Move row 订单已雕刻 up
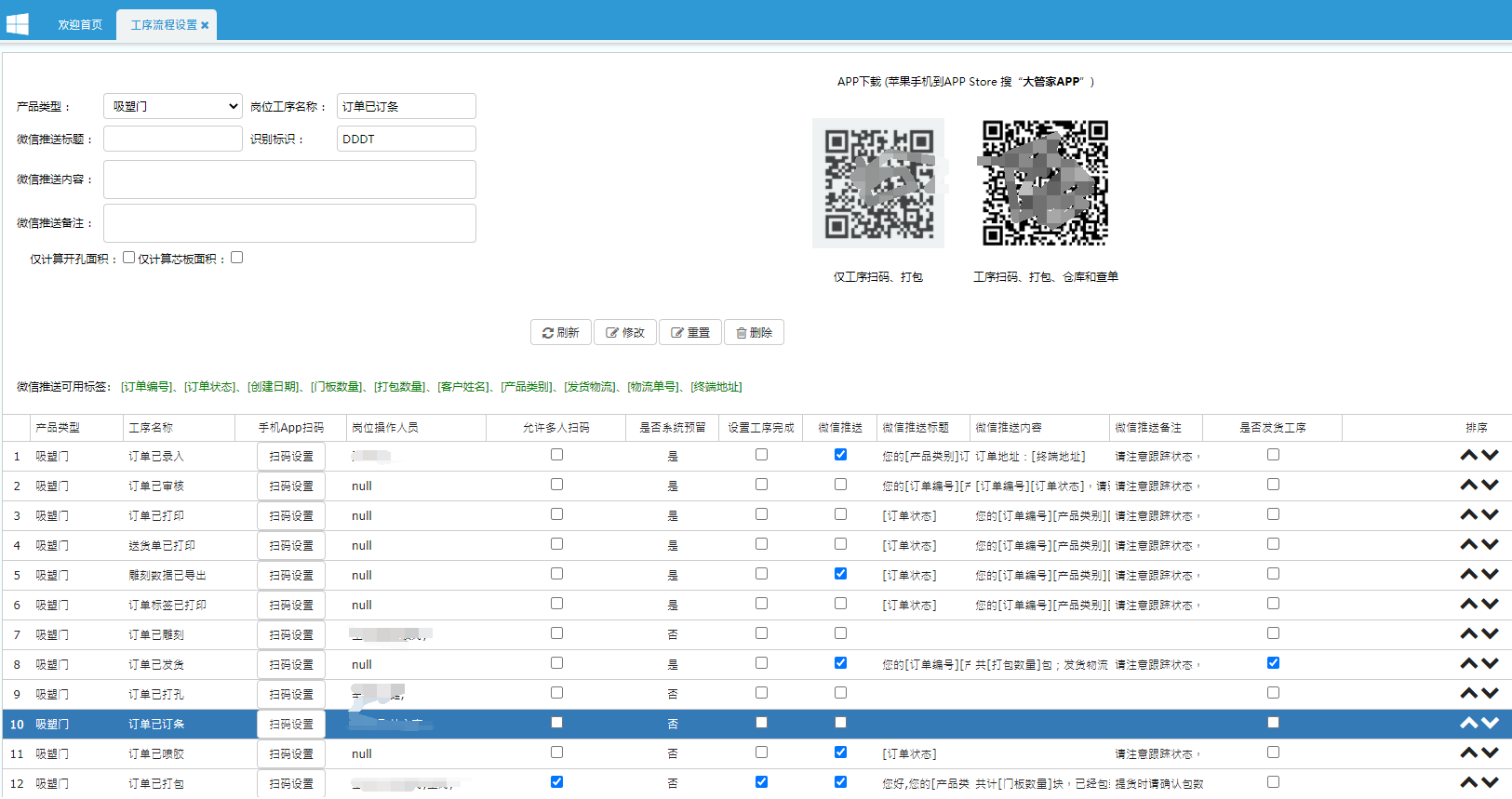Image resolution: width=1512 pixels, height=799 pixels. click(x=1469, y=634)
